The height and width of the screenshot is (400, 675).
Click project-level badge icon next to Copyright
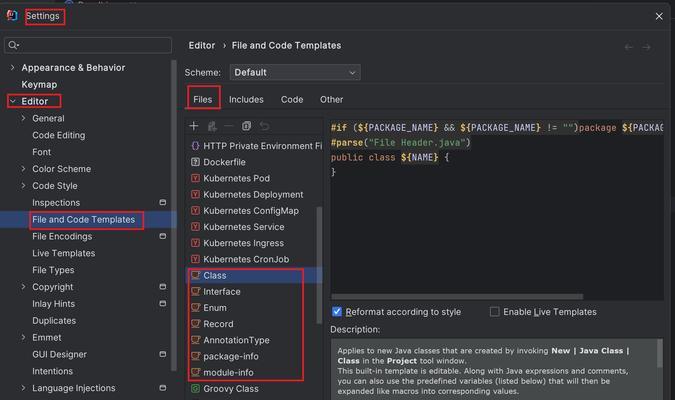point(163,287)
